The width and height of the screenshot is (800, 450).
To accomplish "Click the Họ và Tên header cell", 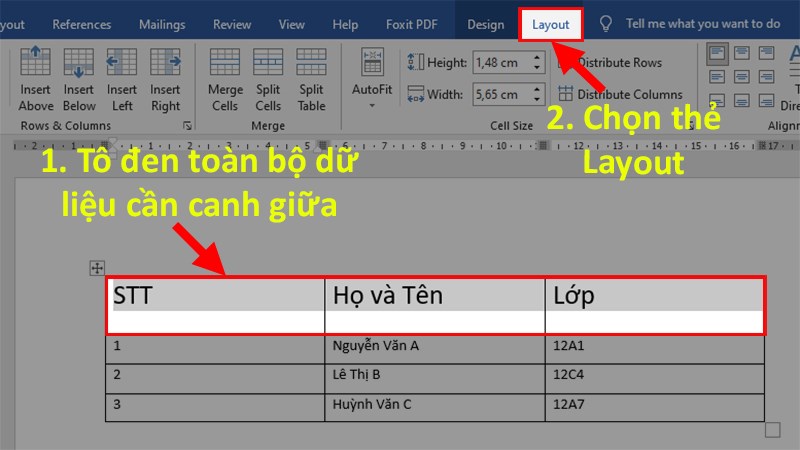I will (435, 306).
